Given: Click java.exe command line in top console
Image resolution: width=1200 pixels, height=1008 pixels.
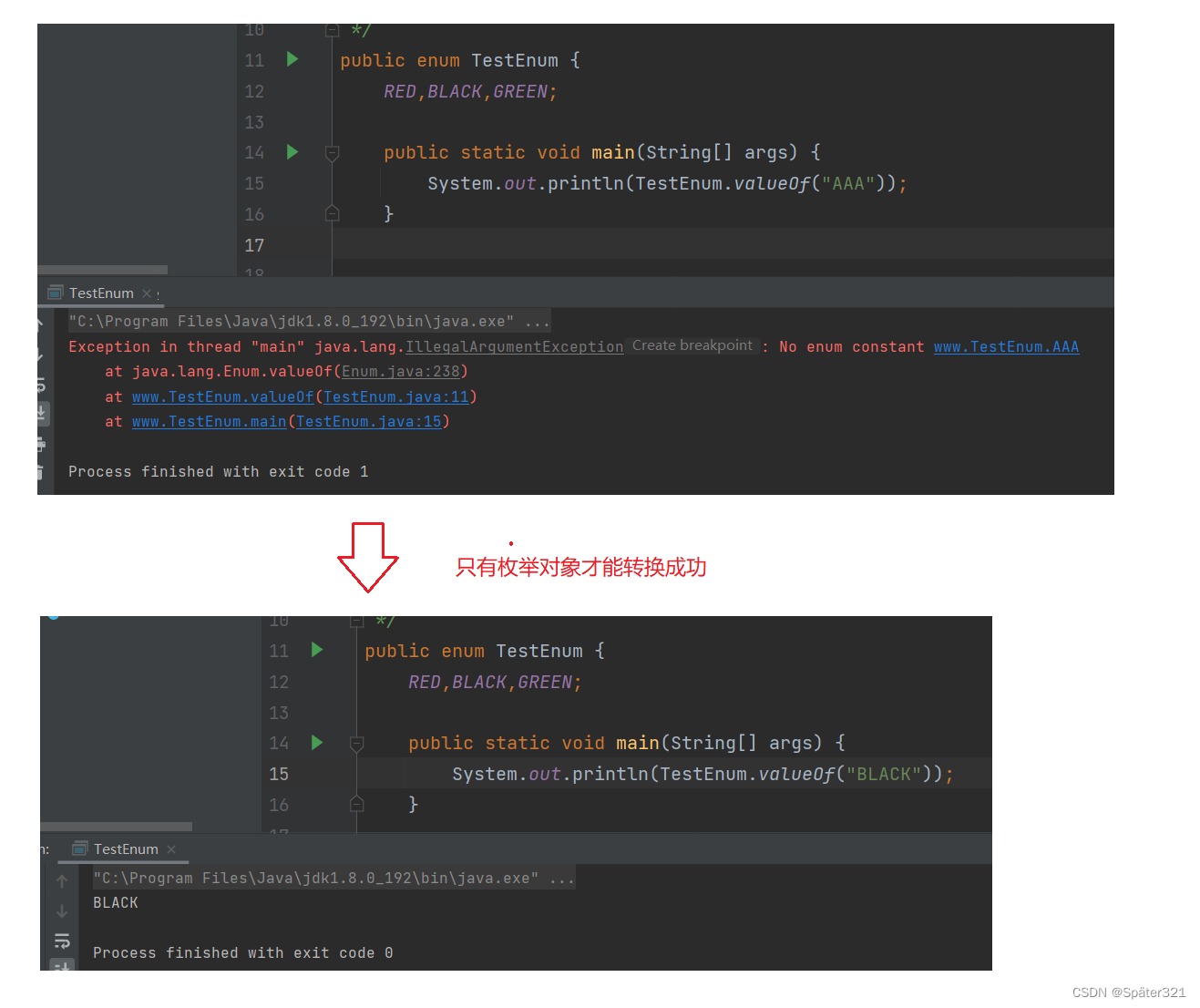Looking at the screenshot, I should [x=310, y=321].
